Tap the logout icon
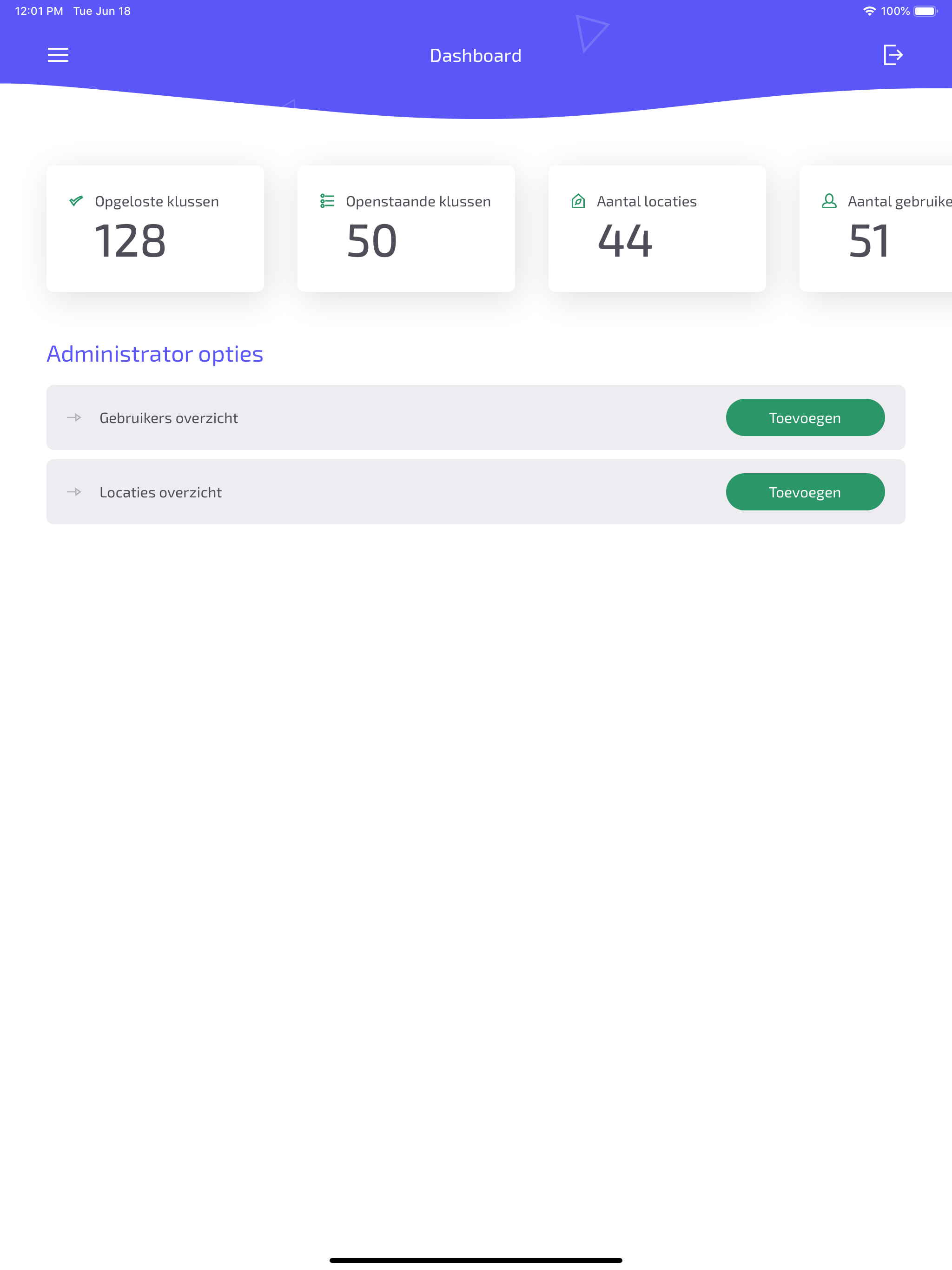 893,55
